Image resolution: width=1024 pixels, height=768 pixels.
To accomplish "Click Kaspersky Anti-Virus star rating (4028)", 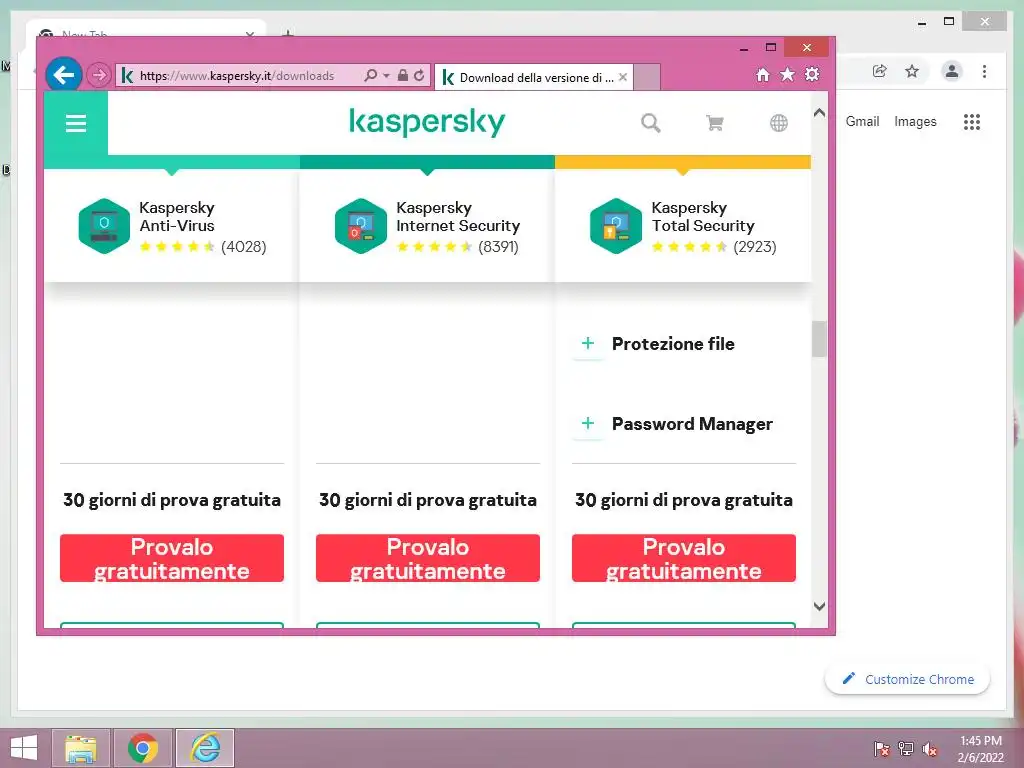I will point(202,247).
